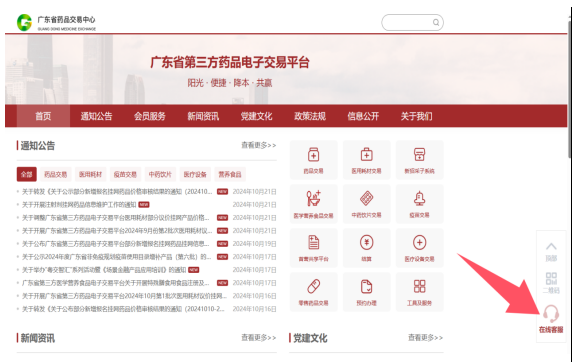Open the 医用耗材交易 medical kit icon
Screen dimensions: 573x362
click(x=366, y=155)
